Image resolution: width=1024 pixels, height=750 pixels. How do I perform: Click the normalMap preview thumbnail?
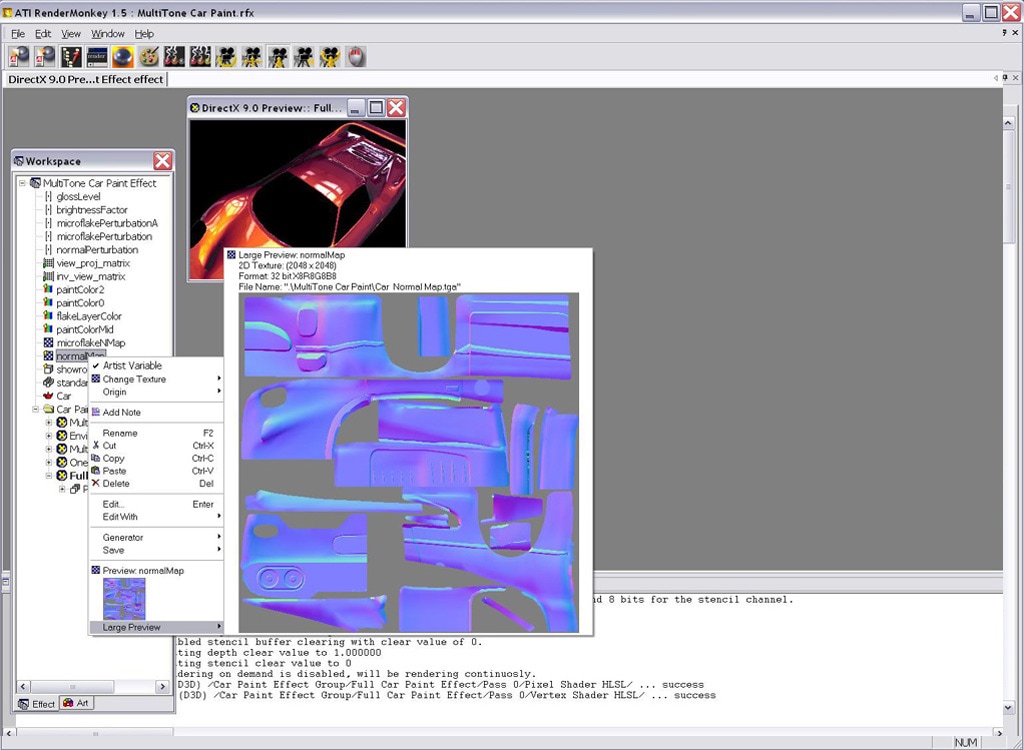(125, 598)
